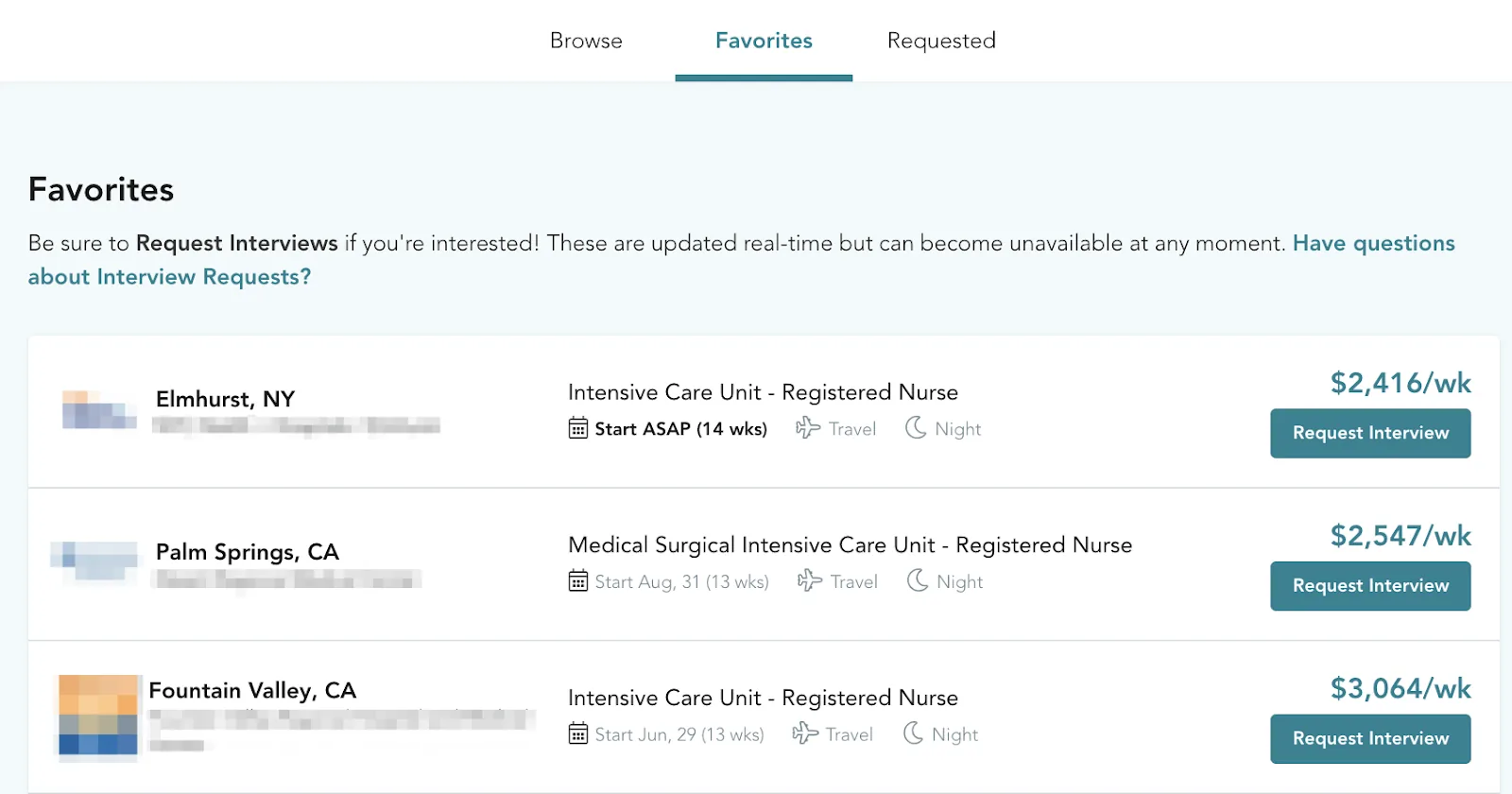Open the Elmhurst, NY facility logo
Screen dimensions: 1512x794
pos(99,409)
